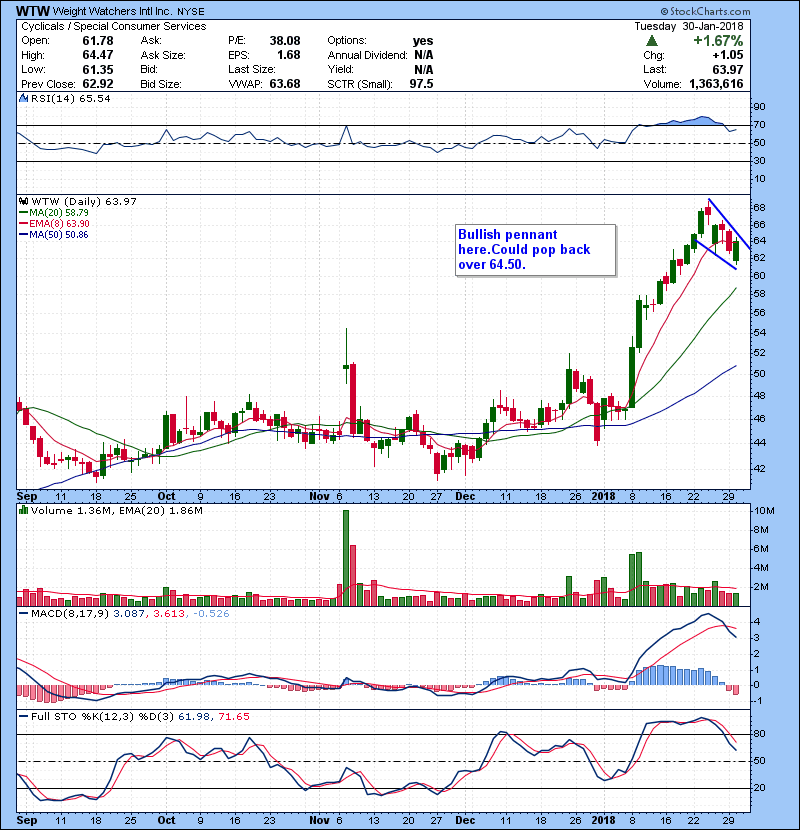Screen dimensions: 800x830
Task: Click the WTW (Daily) 63.97 chart title
Action: [x=84, y=202]
